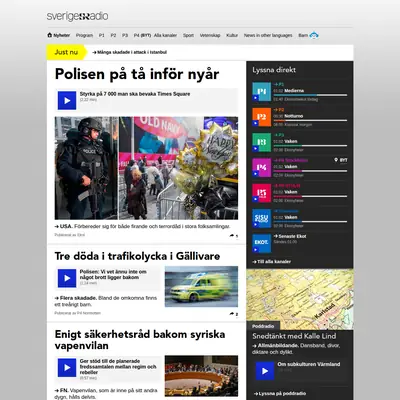Play the latest Ekot broadcast icon
The width and height of the screenshot is (400, 400).
coord(262,243)
